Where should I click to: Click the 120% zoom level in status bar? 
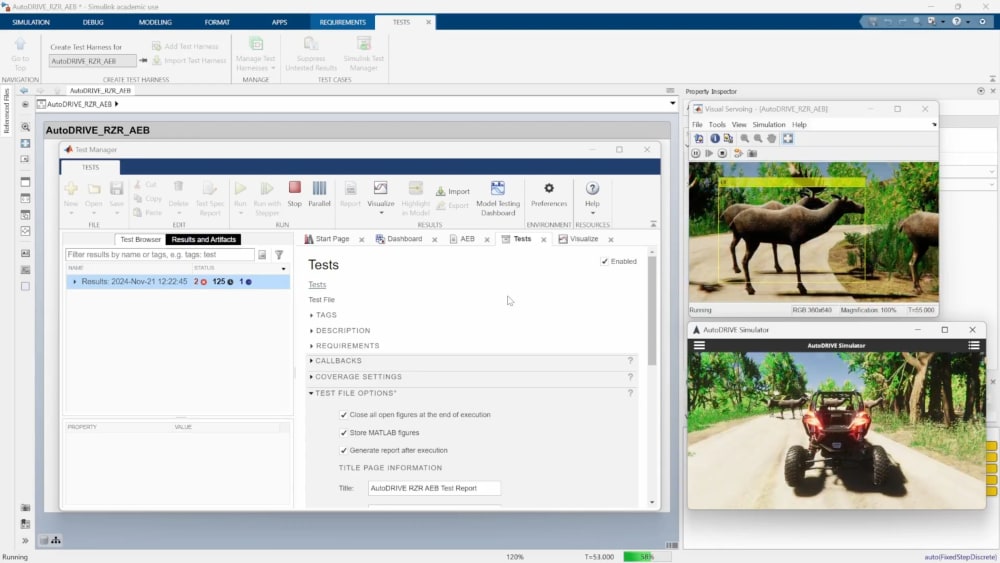coord(515,557)
